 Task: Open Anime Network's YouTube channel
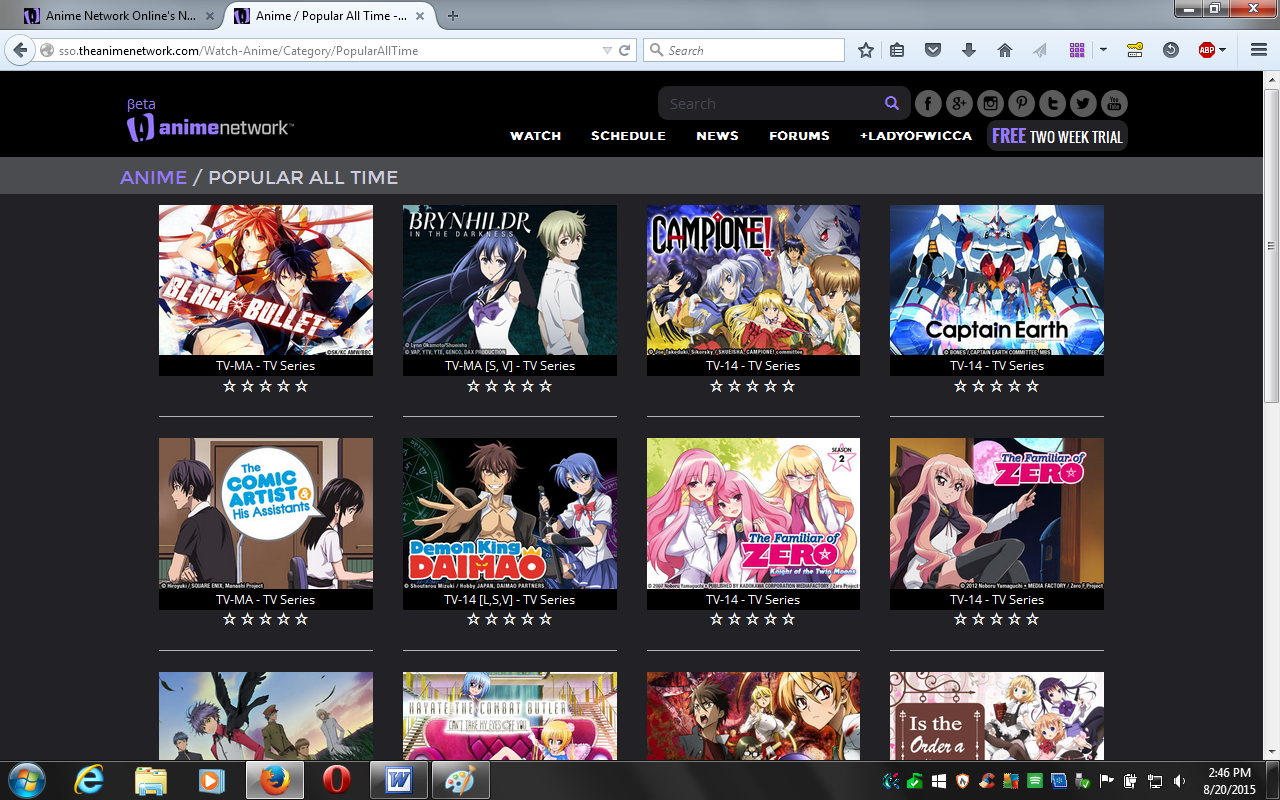tap(1114, 103)
